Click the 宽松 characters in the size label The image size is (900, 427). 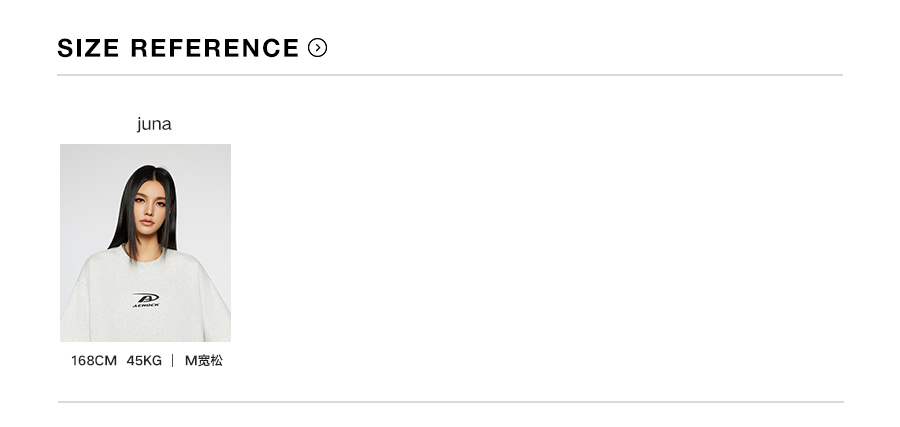tap(210, 360)
